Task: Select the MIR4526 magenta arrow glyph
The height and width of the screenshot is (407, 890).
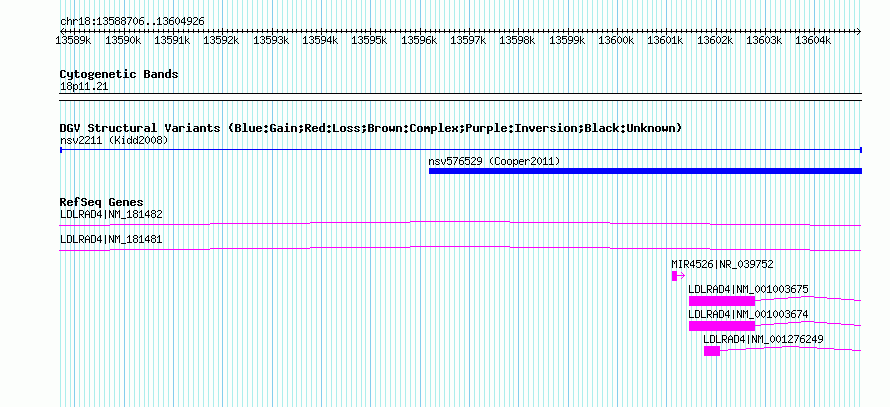Action: click(678, 276)
